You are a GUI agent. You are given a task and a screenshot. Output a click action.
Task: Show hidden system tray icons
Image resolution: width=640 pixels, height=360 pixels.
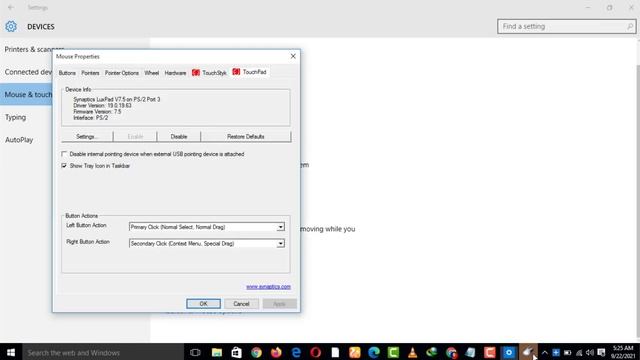545,353
